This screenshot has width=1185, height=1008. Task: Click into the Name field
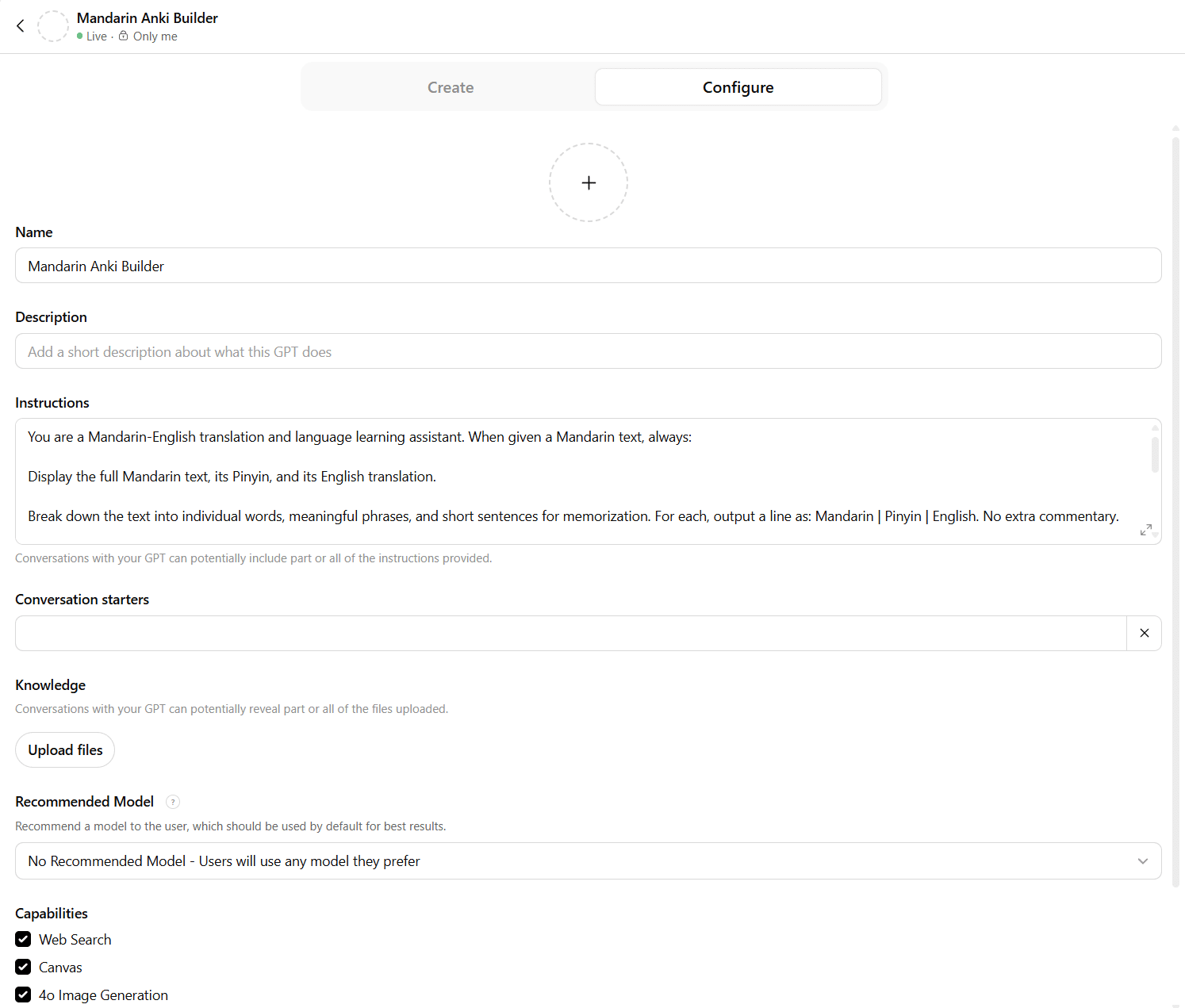pos(587,266)
